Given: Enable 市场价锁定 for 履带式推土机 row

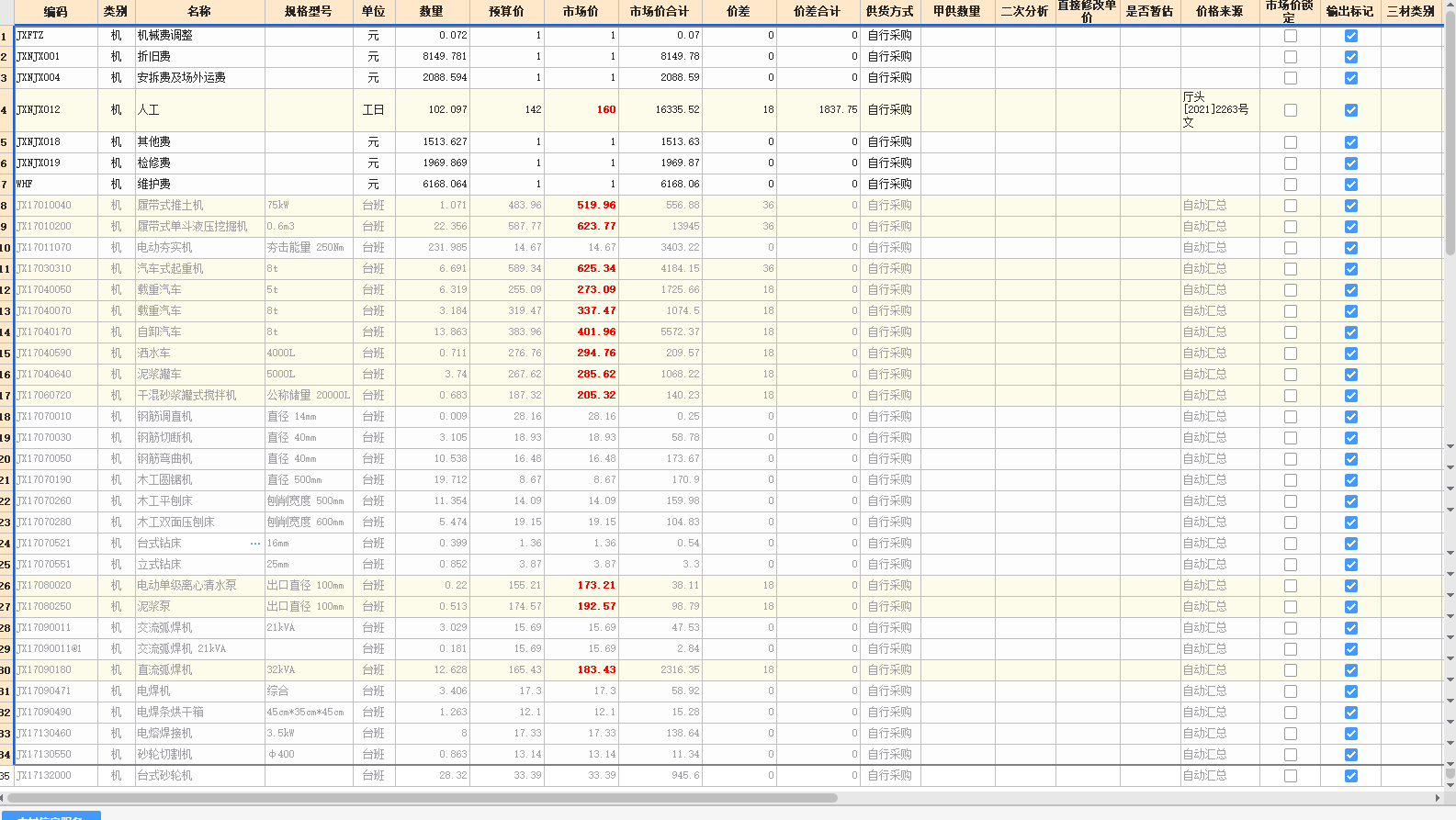Looking at the screenshot, I should click(1291, 206).
